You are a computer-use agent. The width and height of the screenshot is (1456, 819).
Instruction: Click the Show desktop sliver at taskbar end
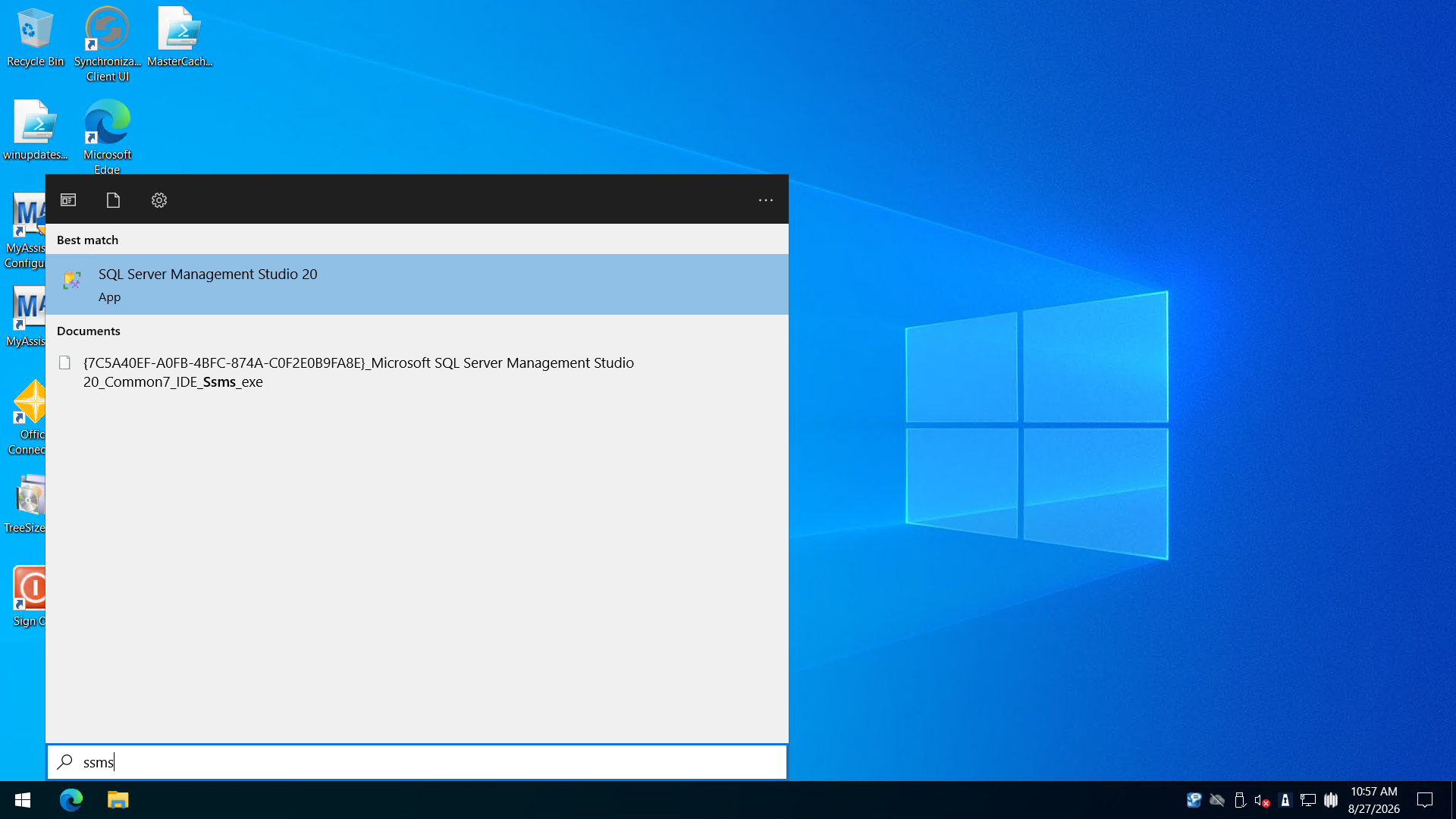(1453, 800)
